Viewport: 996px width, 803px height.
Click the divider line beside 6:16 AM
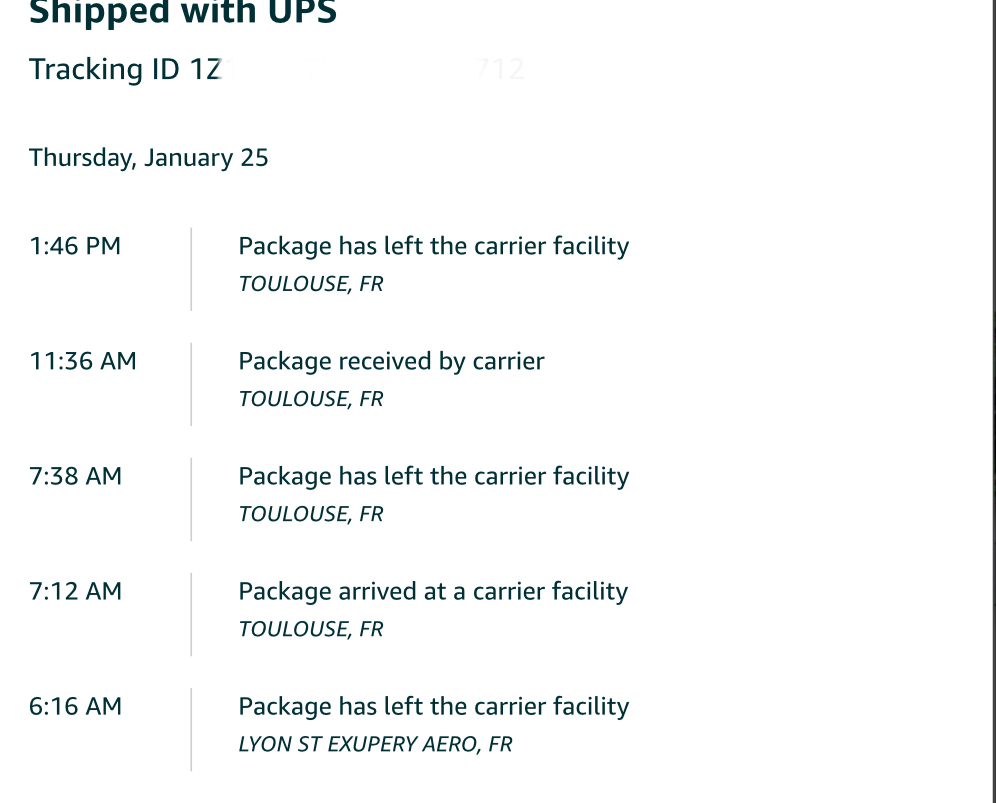pyautogui.click(x=191, y=729)
